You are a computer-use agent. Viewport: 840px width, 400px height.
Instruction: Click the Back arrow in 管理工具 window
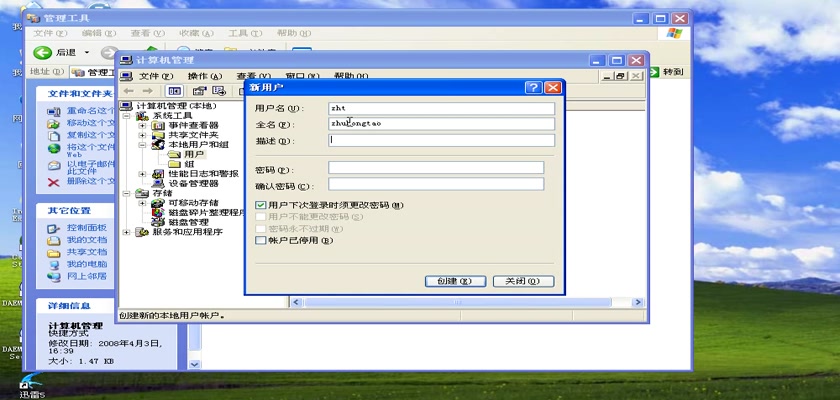coord(42,52)
